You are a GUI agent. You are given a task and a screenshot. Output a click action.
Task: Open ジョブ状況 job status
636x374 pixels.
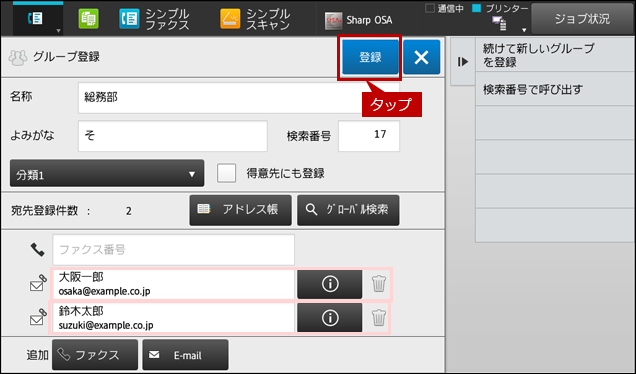coord(582,19)
